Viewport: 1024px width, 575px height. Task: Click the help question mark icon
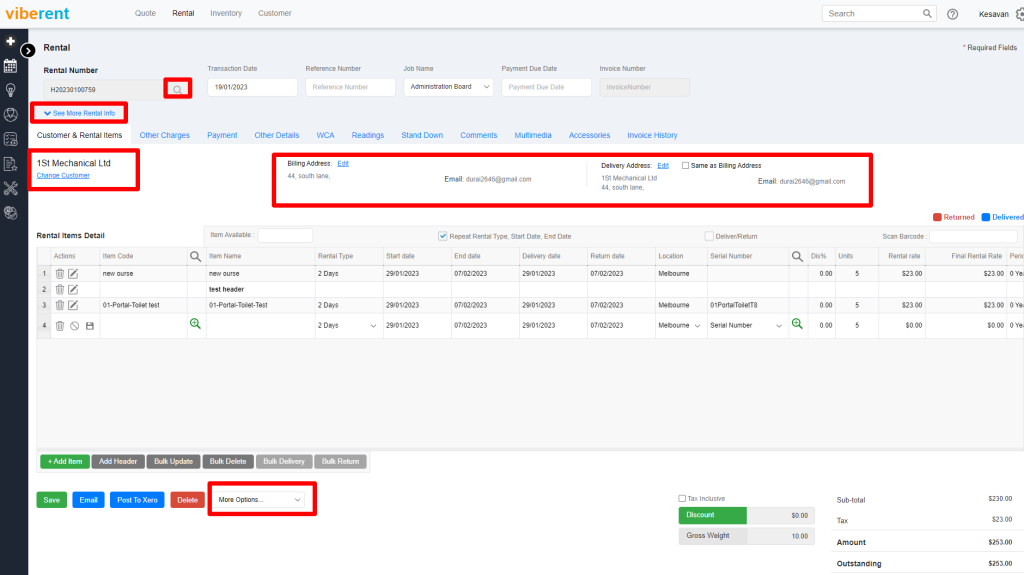(952, 14)
